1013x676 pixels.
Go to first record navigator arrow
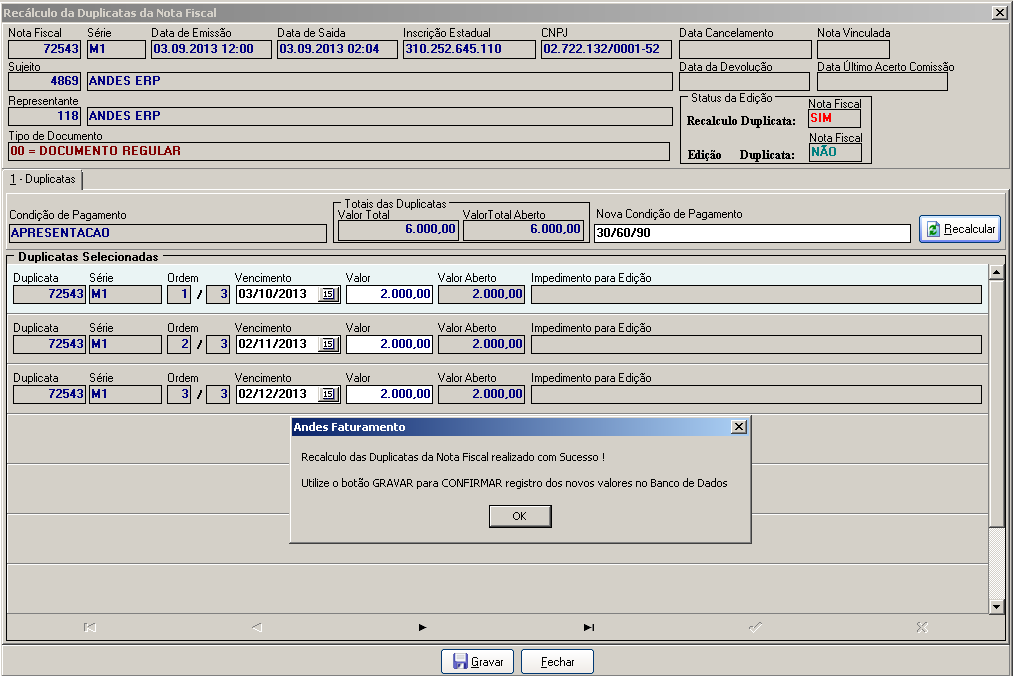(90, 627)
